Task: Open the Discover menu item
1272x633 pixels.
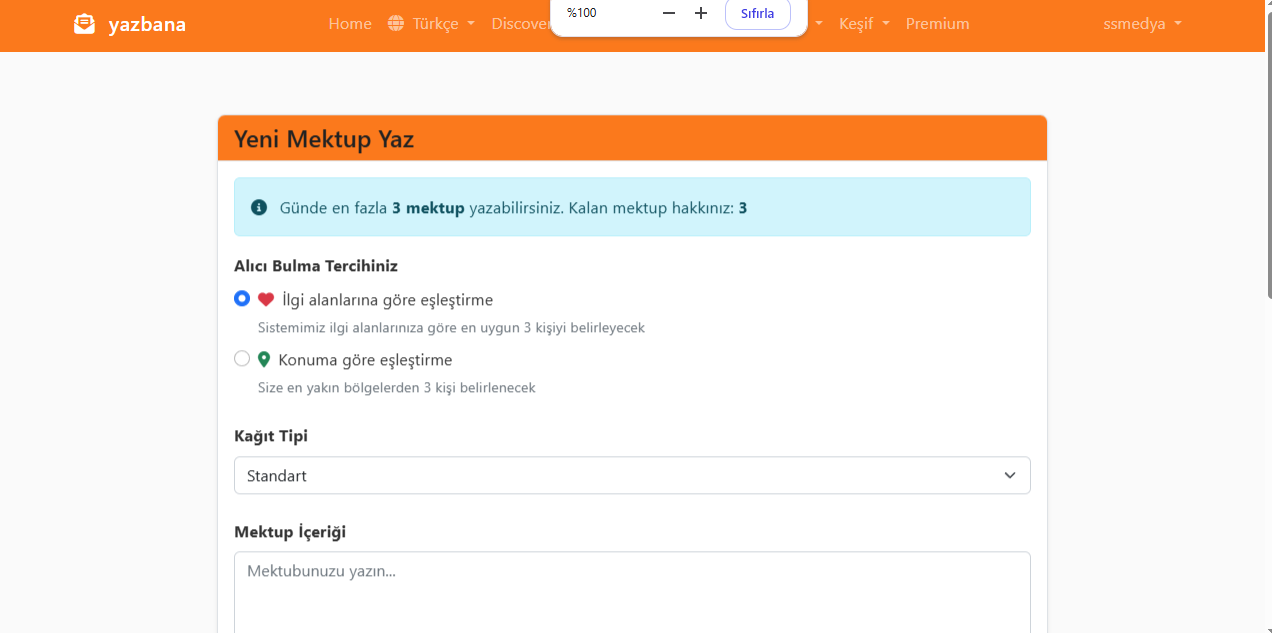Action: tap(520, 24)
